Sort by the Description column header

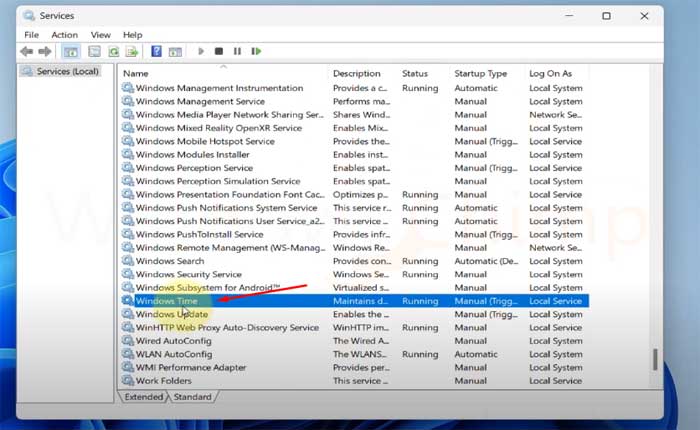coord(357,73)
